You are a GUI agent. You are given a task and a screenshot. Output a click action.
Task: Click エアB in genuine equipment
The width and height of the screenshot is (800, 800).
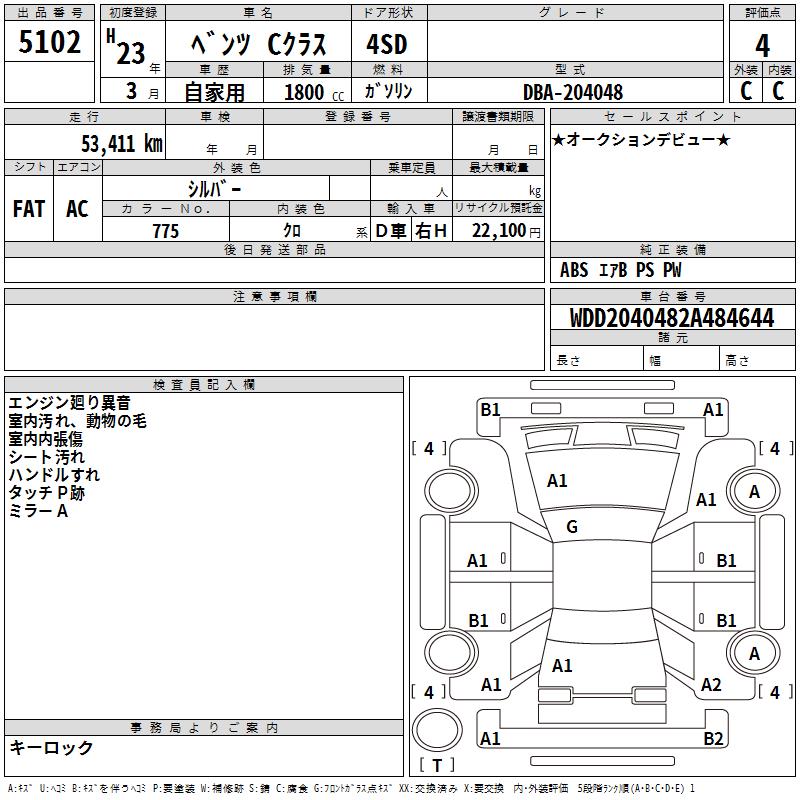(612, 270)
